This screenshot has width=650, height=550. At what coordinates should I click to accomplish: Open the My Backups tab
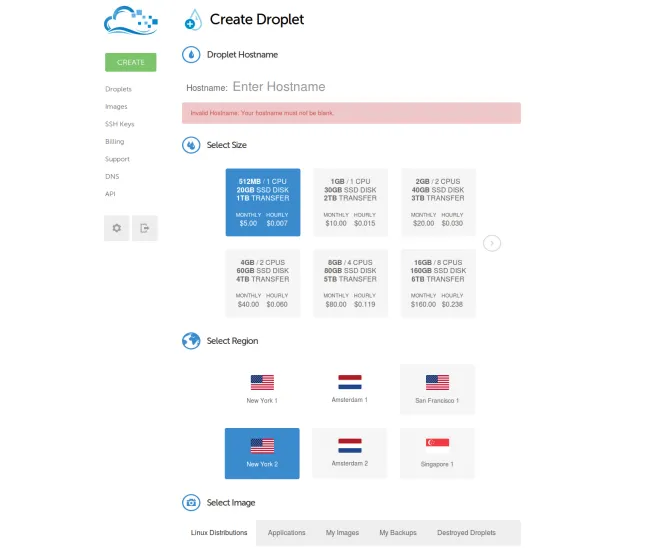click(x=398, y=533)
